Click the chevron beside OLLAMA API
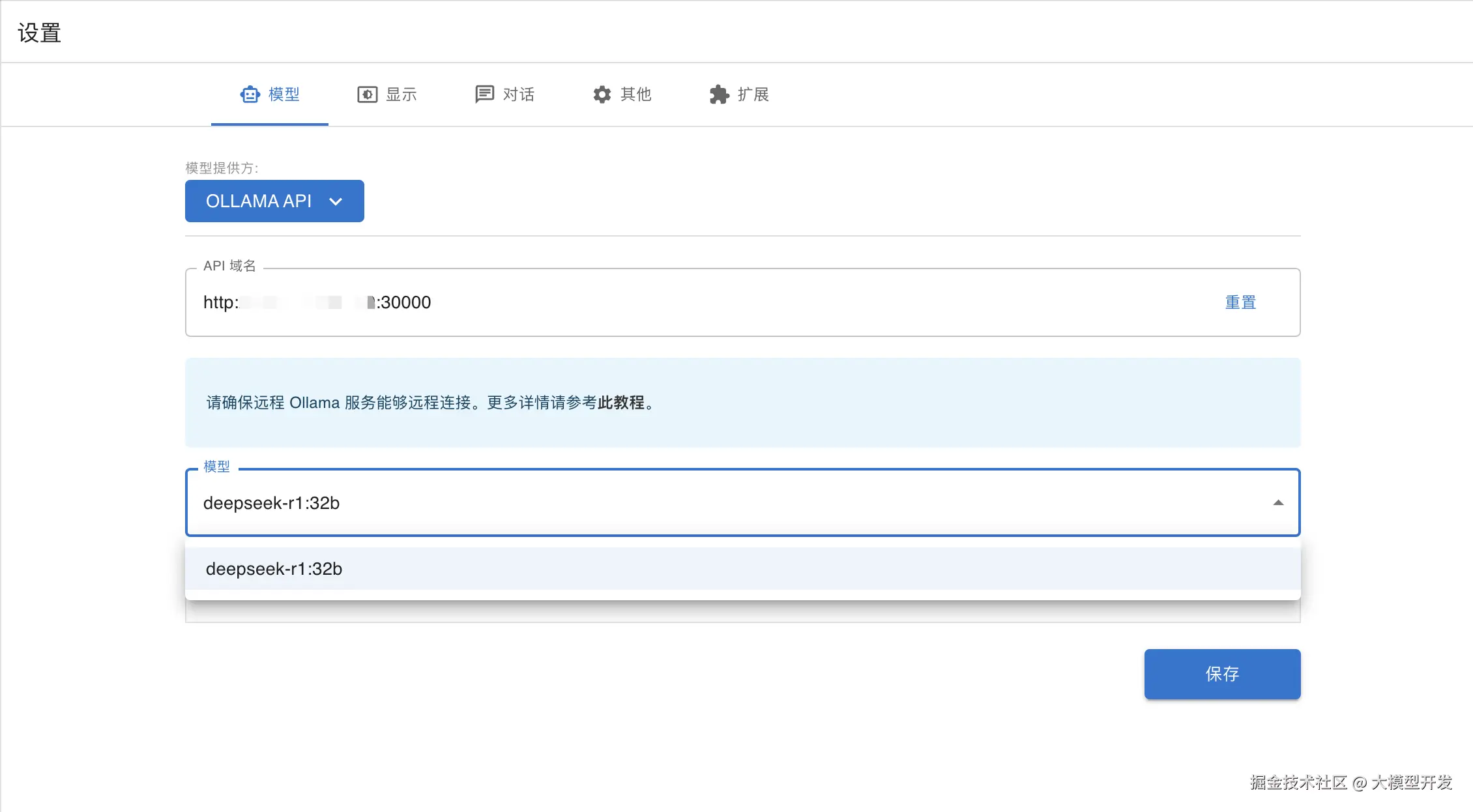This screenshot has height=812, width=1473. click(x=336, y=201)
